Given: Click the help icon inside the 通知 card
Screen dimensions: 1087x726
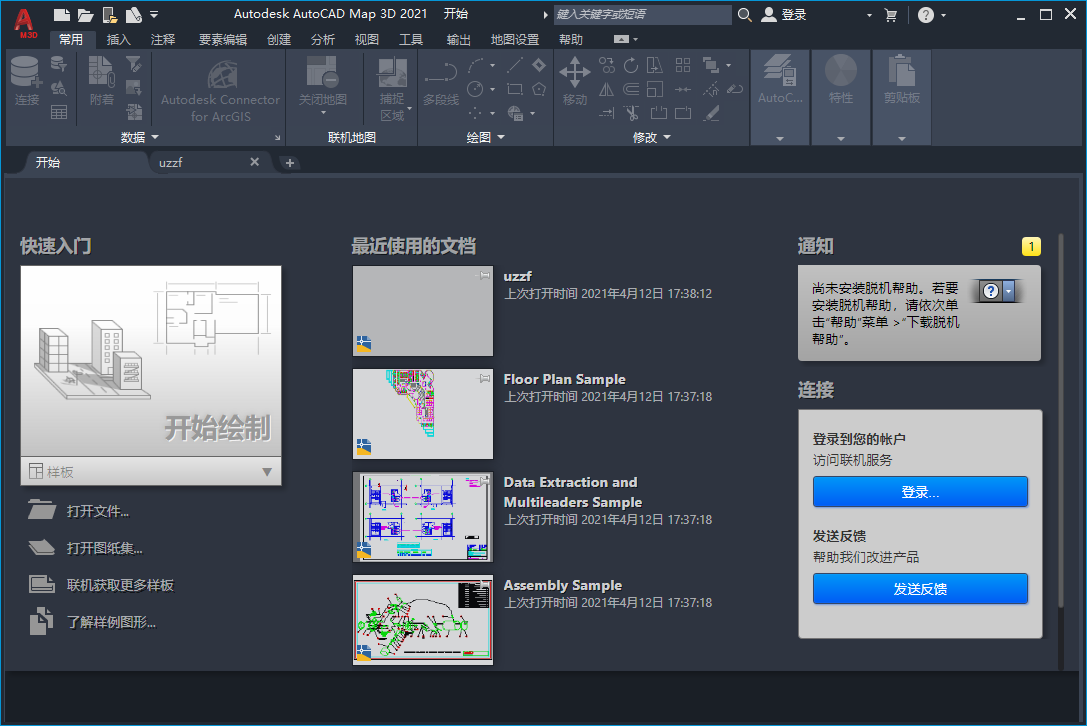Looking at the screenshot, I should click(991, 291).
